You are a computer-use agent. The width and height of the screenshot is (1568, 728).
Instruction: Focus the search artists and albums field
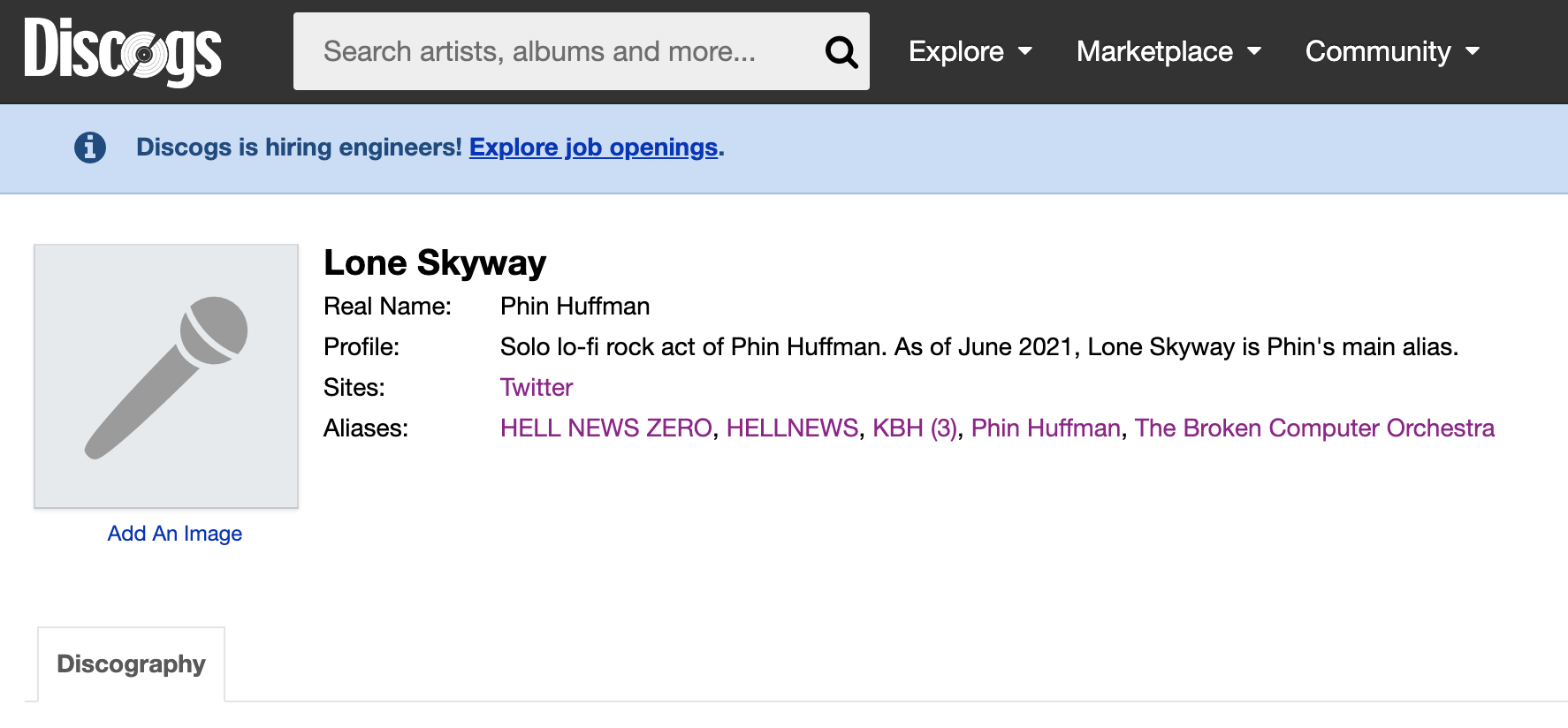557,51
